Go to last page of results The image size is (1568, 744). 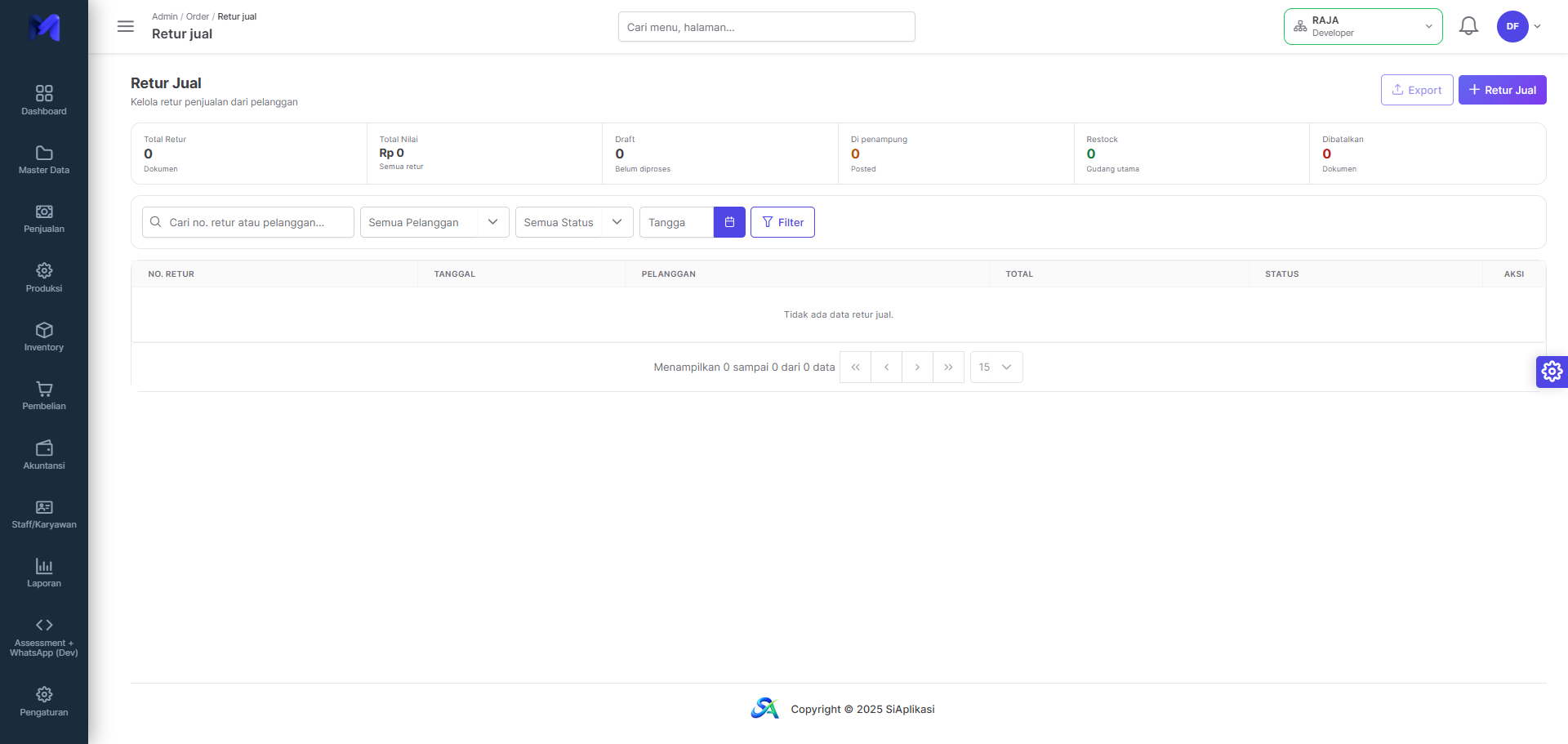948,368
